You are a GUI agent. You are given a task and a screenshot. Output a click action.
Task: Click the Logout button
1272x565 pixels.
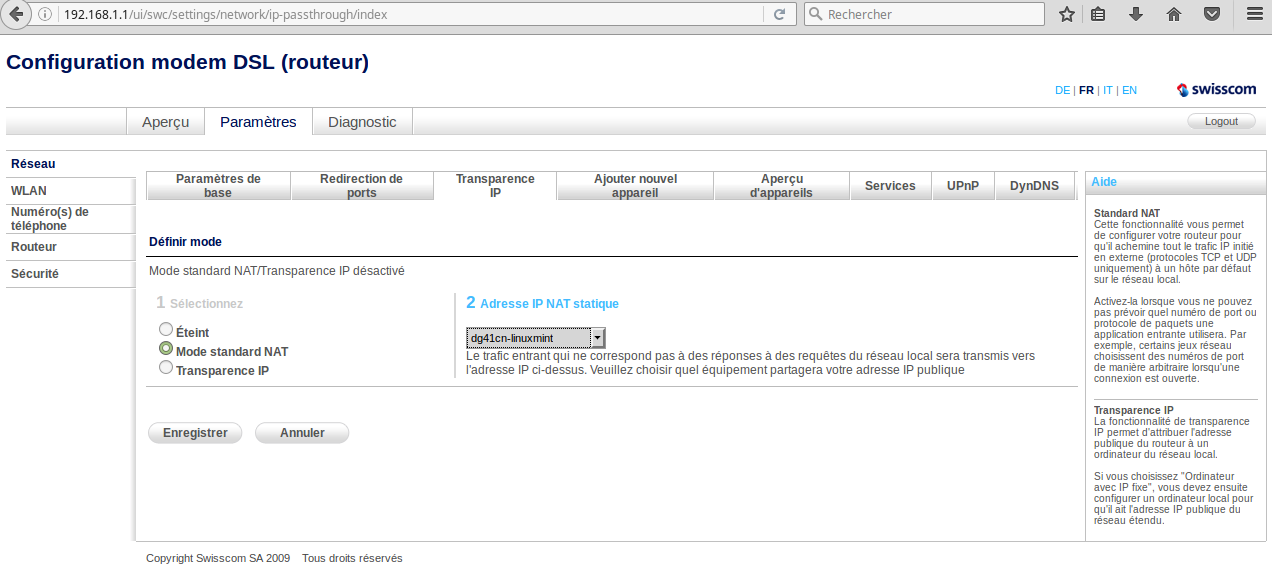1221,121
